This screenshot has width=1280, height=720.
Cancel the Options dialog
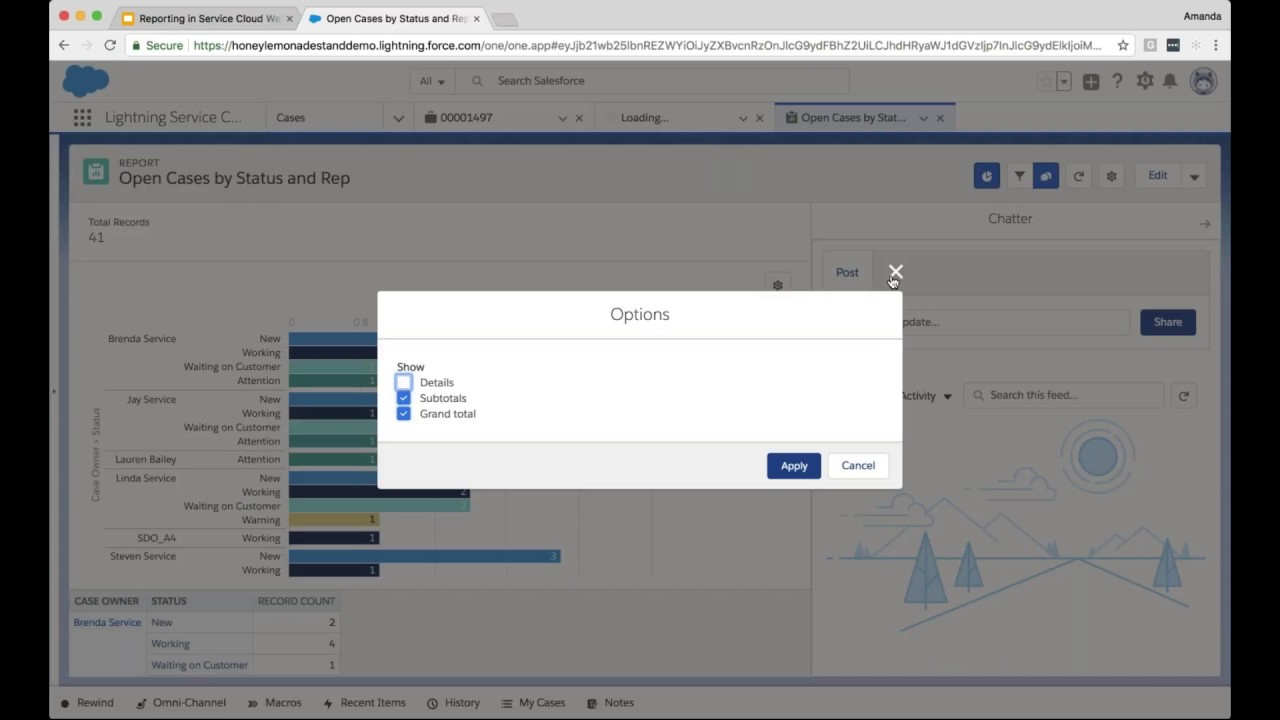click(x=858, y=466)
